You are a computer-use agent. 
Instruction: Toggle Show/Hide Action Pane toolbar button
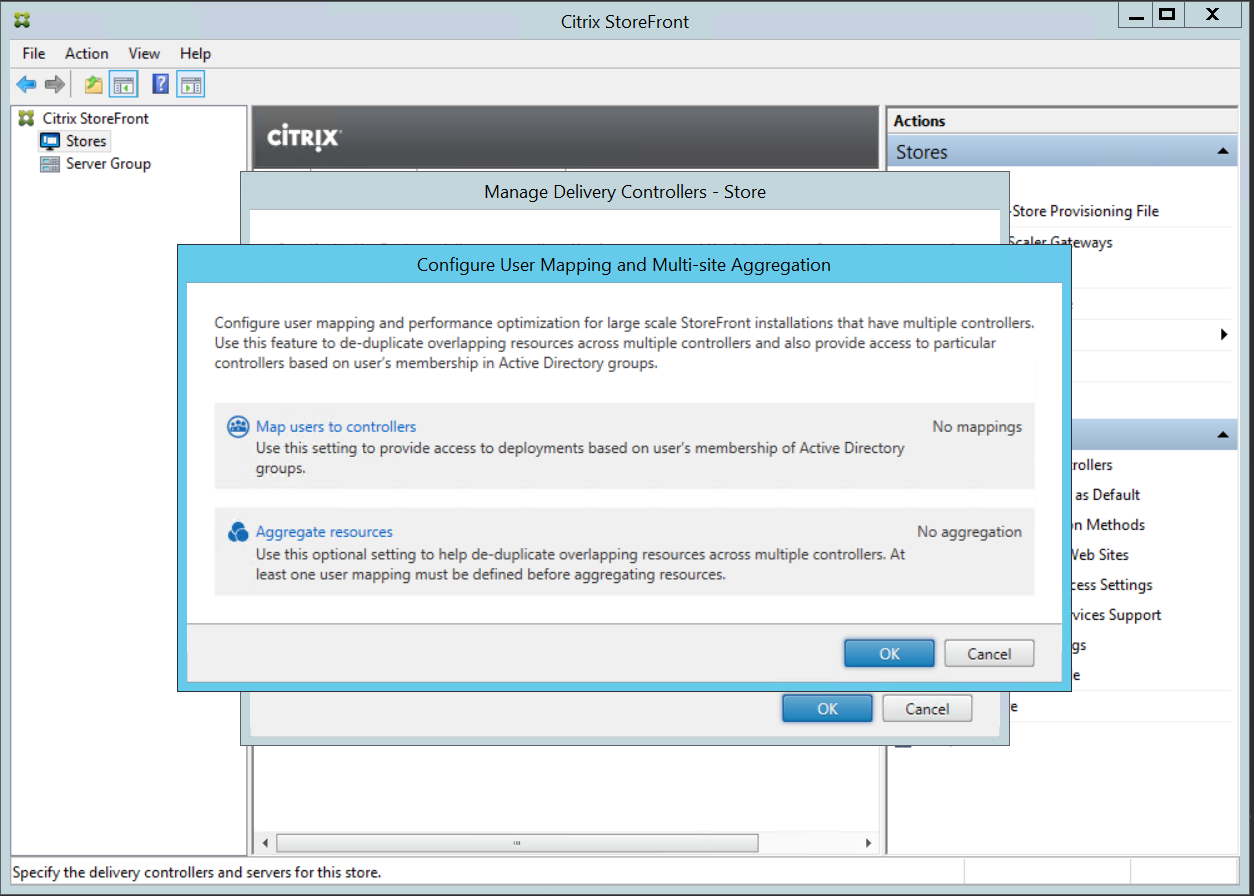click(190, 85)
